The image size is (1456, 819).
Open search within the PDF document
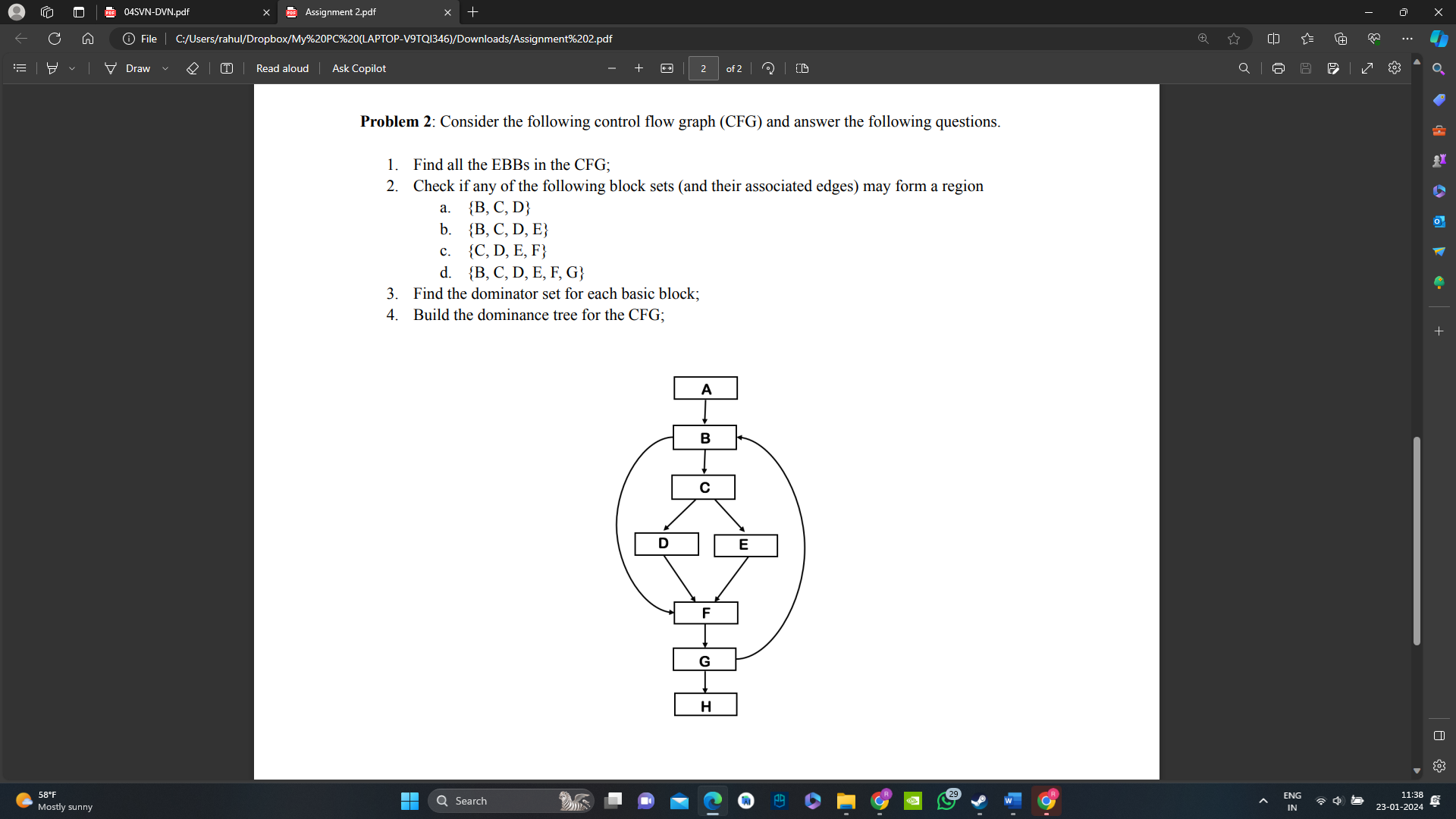(x=1244, y=68)
